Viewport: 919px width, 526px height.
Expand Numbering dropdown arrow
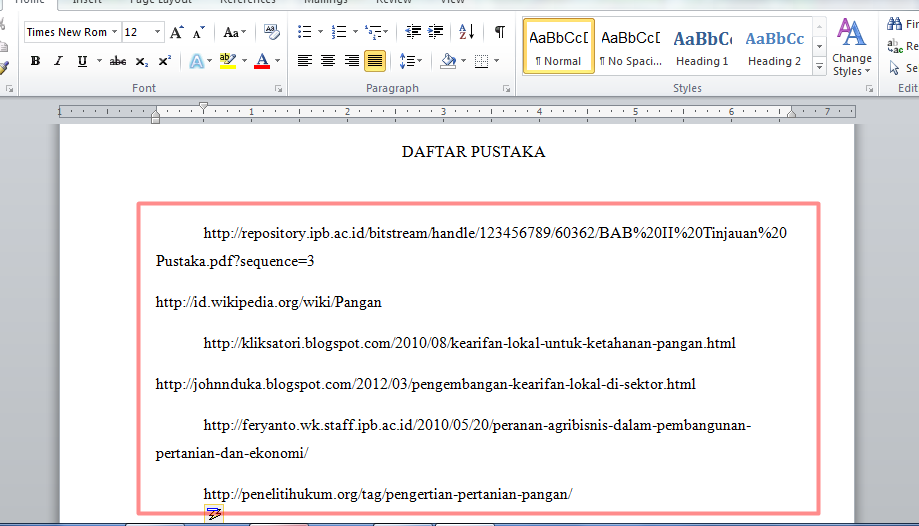click(x=355, y=32)
